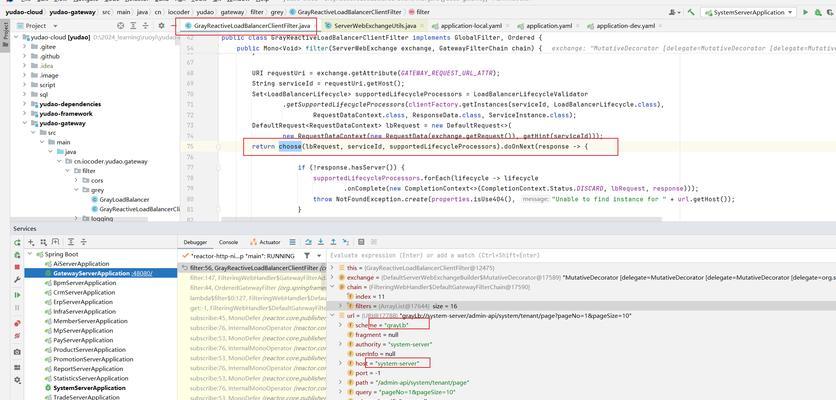The image size is (836, 400).
Task: Show the threads list icon beside Actuator
Action: click(292, 242)
